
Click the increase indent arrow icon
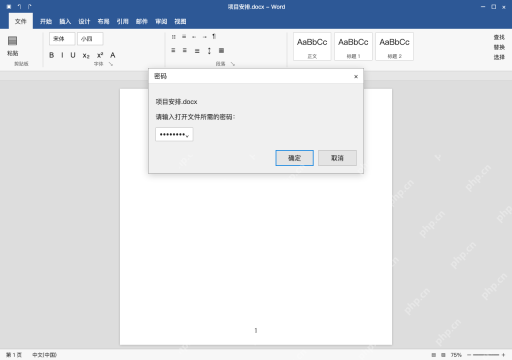click(x=204, y=37)
